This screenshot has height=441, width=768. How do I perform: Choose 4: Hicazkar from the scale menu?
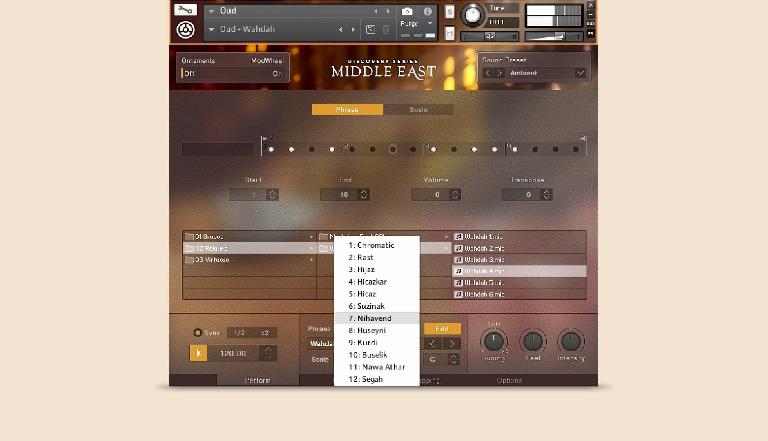click(x=377, y=282)
